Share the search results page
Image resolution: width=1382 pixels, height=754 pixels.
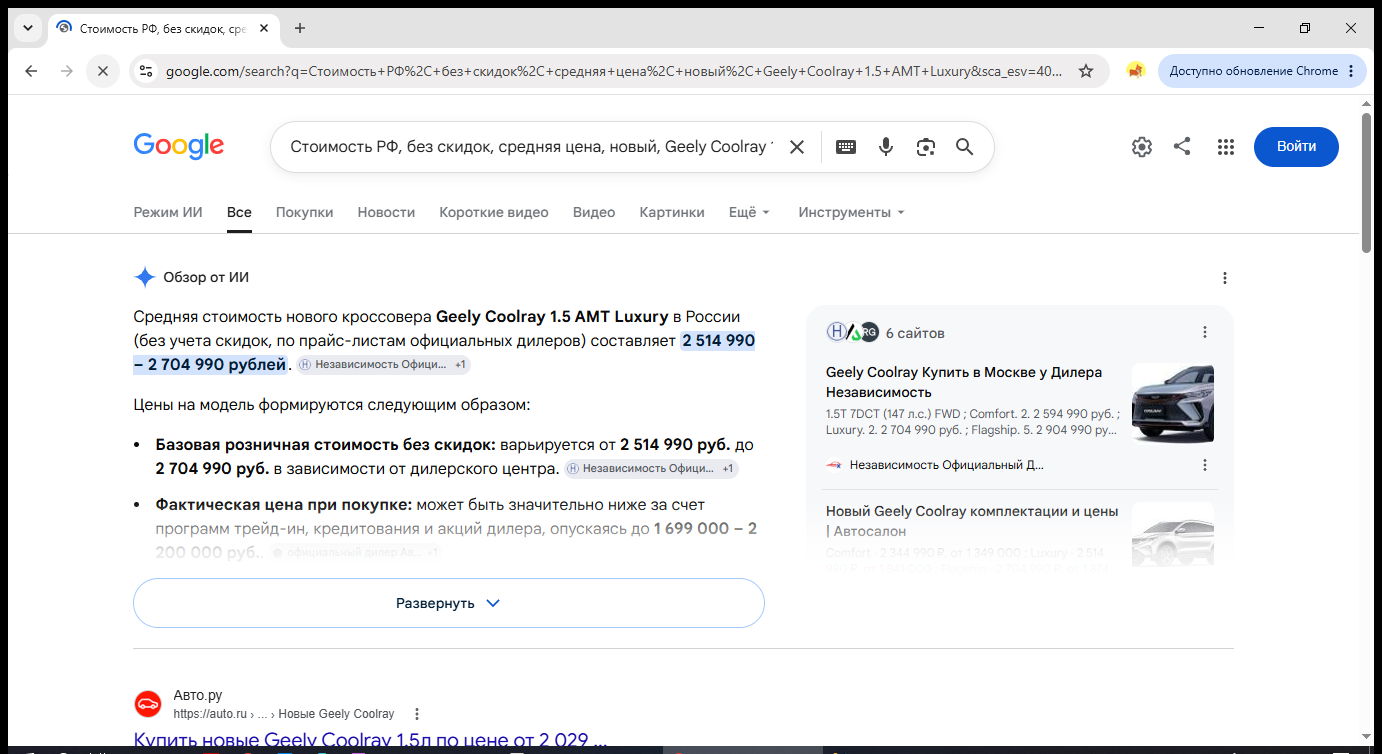pos(1182,147)
